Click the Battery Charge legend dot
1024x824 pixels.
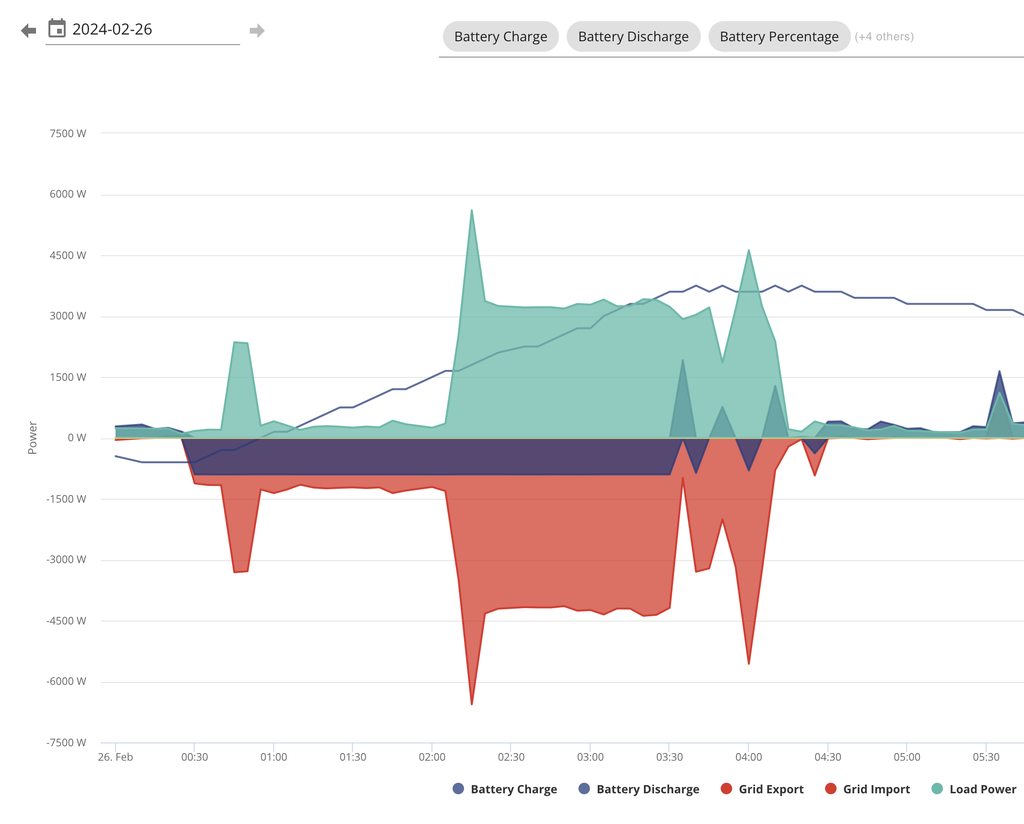pos(458,789)
